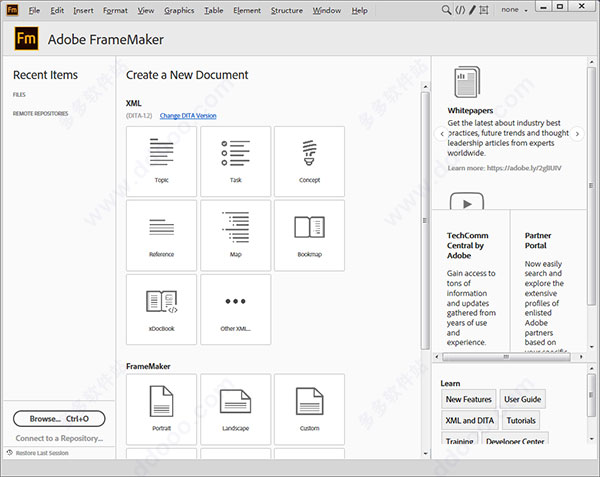This screenshot has width=600, height=477.
Task: Click right arrow of horizontal resources scrollbar
Action: tap(581, 357)
